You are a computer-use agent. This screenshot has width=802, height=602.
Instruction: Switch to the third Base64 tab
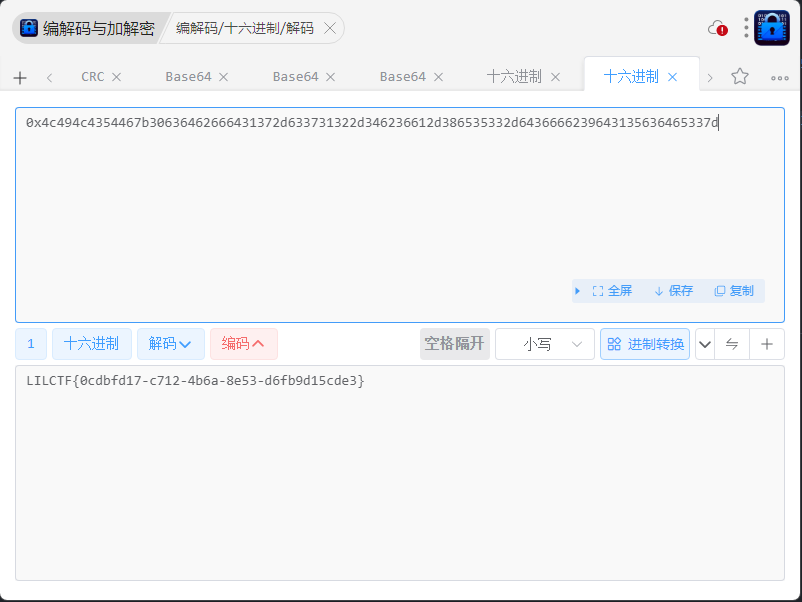pos(403,77)
